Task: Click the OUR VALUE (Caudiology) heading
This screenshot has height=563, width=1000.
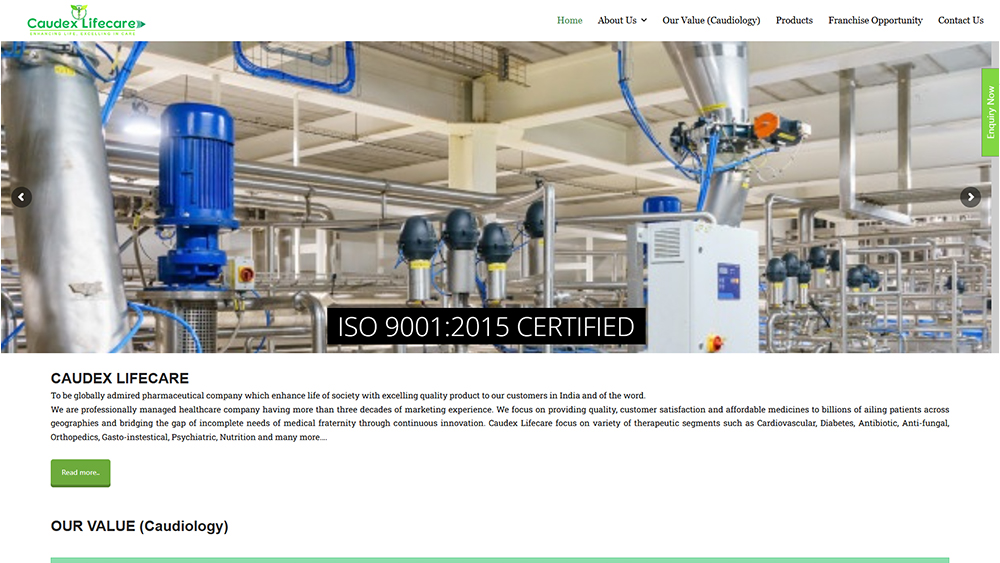Action: [x=140, y=526]
